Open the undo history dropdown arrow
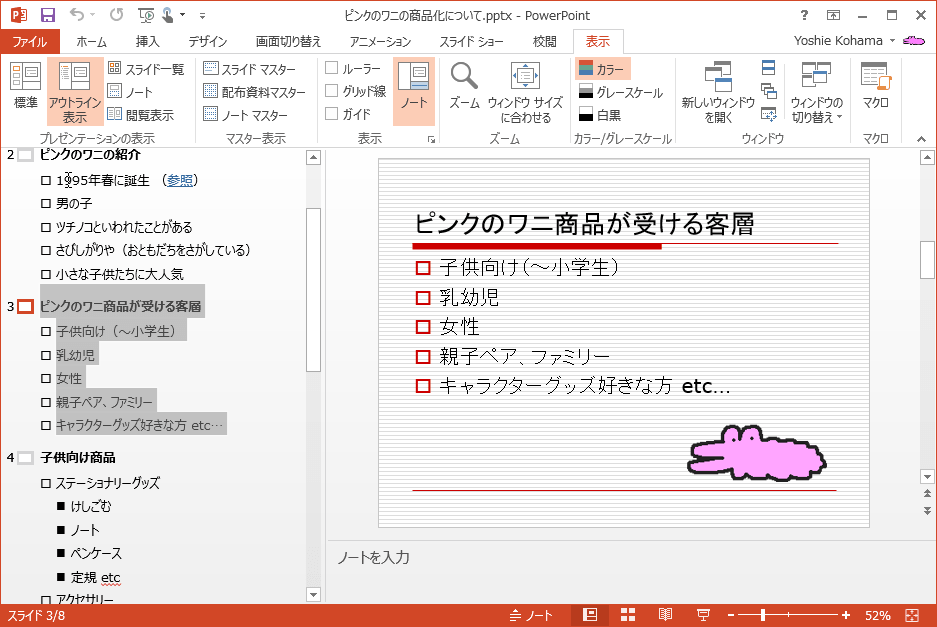Viewport: 937px width, 627px height. tap(92, 14)
